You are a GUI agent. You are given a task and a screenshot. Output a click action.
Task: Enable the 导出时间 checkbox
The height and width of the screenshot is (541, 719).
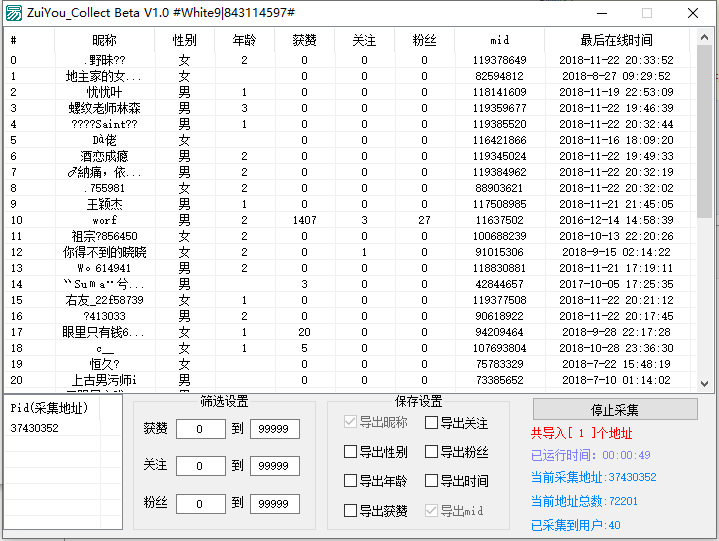pos(431,480)
